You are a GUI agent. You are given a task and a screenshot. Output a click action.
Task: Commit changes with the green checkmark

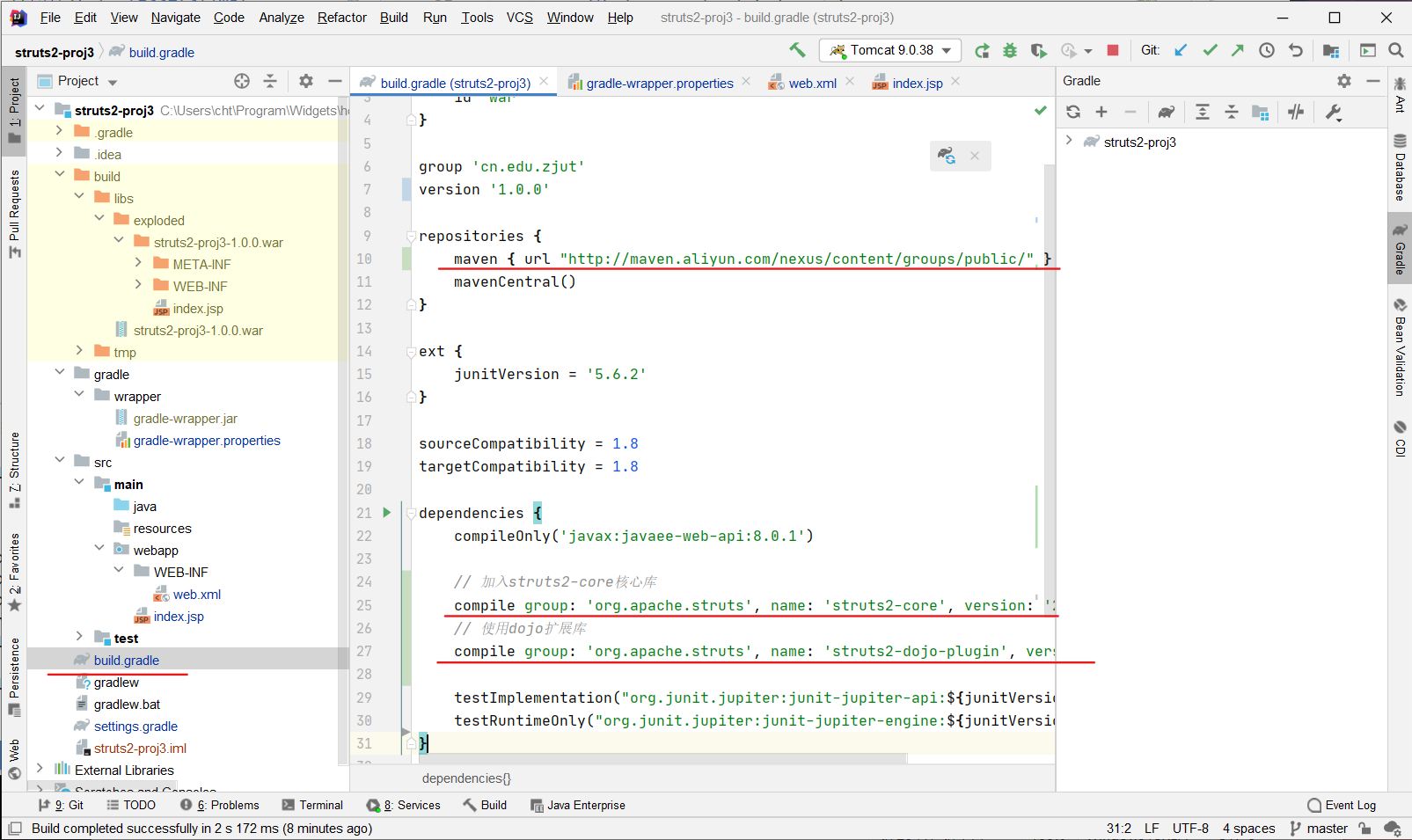pyautogui.click(x=1210, y=50)
